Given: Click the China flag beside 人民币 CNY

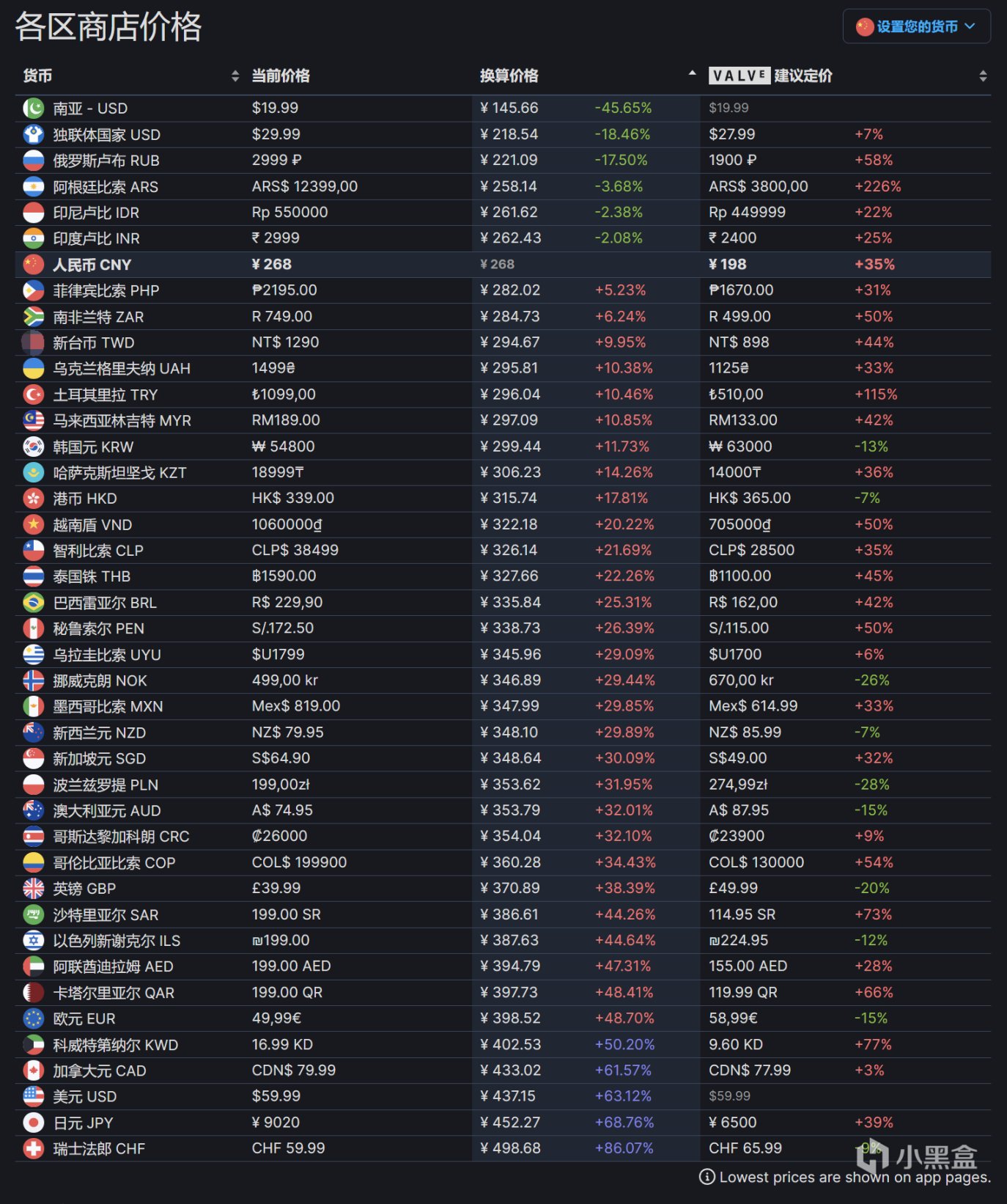Looking at the screenshot, I should [x=34, y=265].
